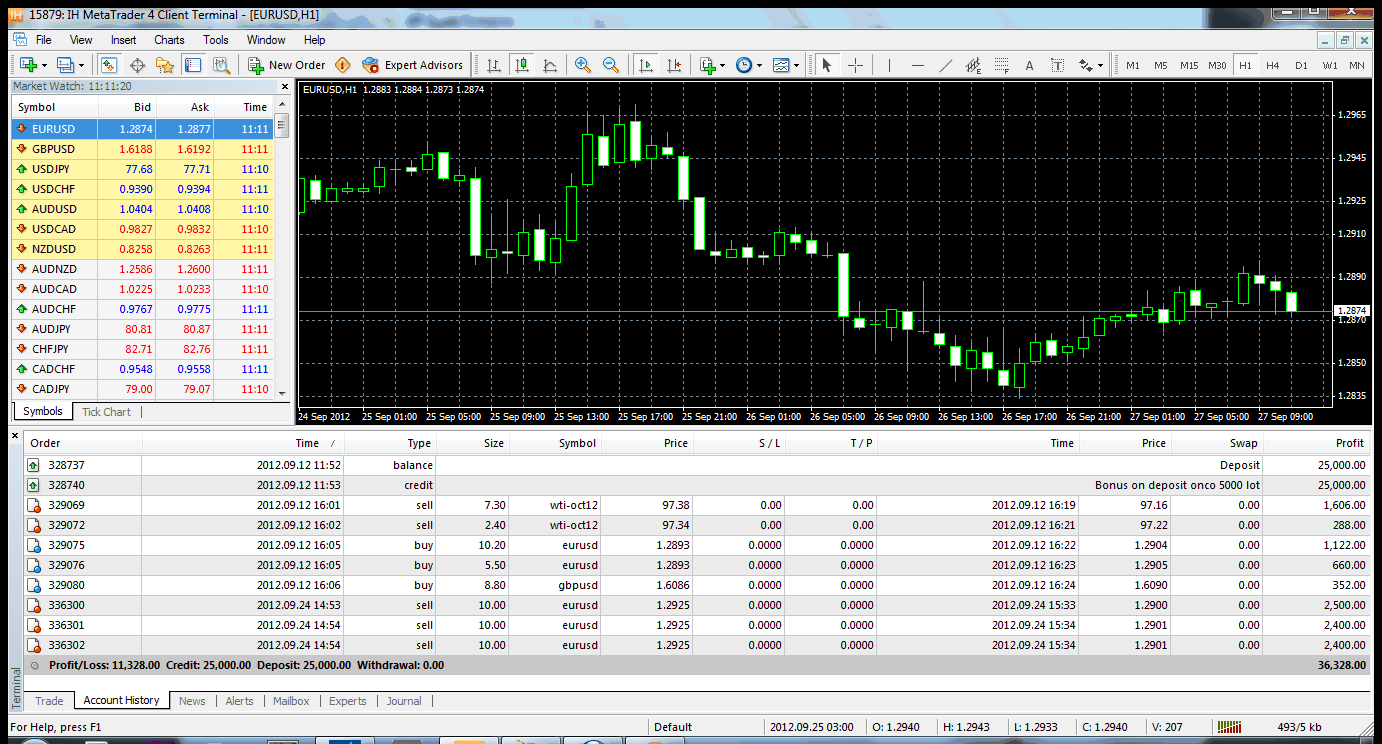Viewport: 1382px width, 744px height.
Task: Open the Insert menu
Action: [x=124, y=40]
